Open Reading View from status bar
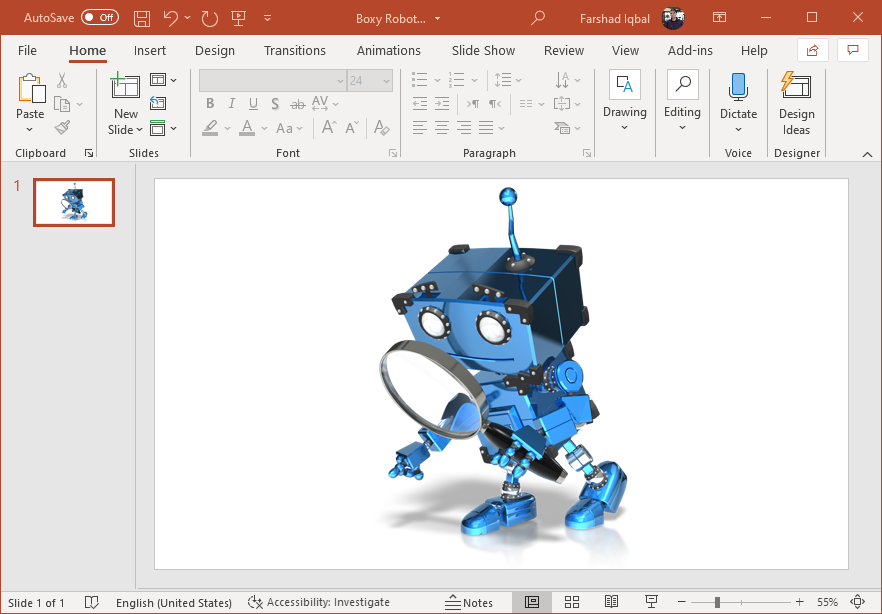This screenshot has height=614, width=882. (x=612, y=602)
